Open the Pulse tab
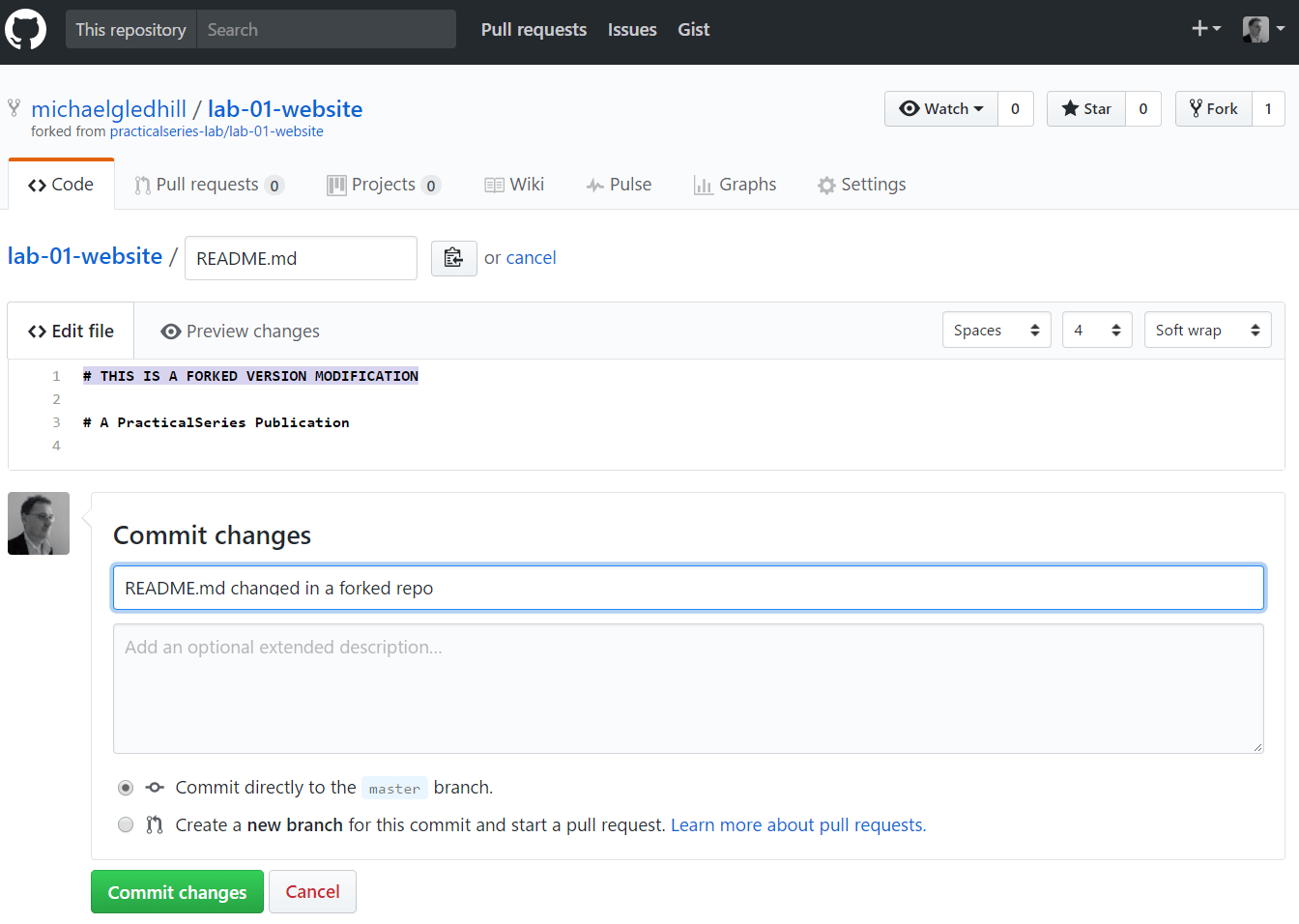This screenshot has width=1299, height=924. pos(619,185)
